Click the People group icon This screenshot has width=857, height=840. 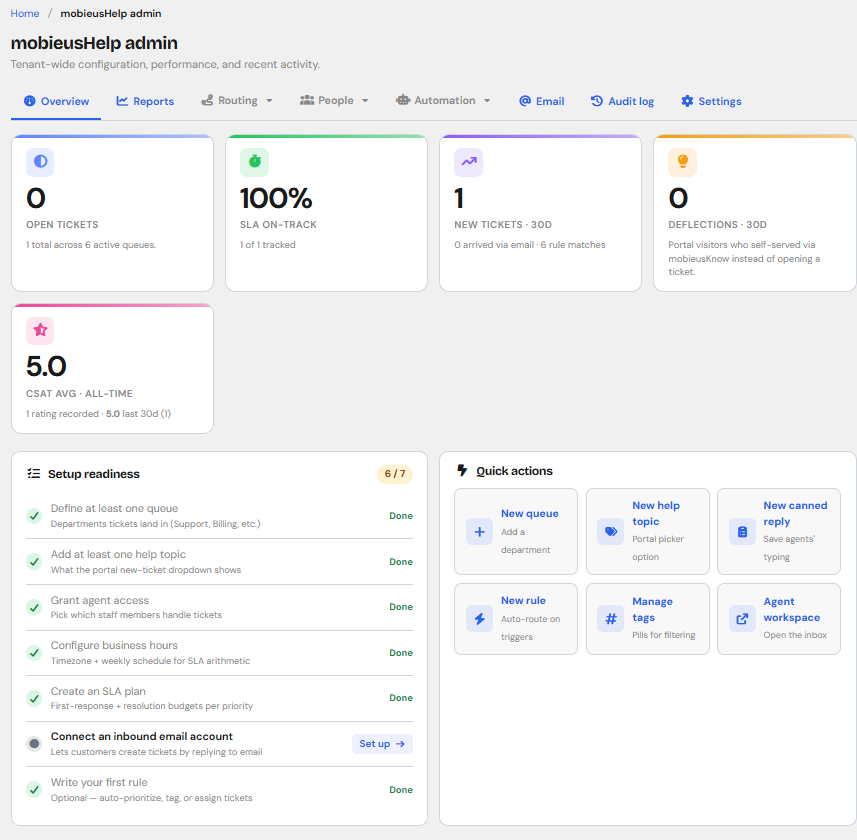[x=307, y=101]
